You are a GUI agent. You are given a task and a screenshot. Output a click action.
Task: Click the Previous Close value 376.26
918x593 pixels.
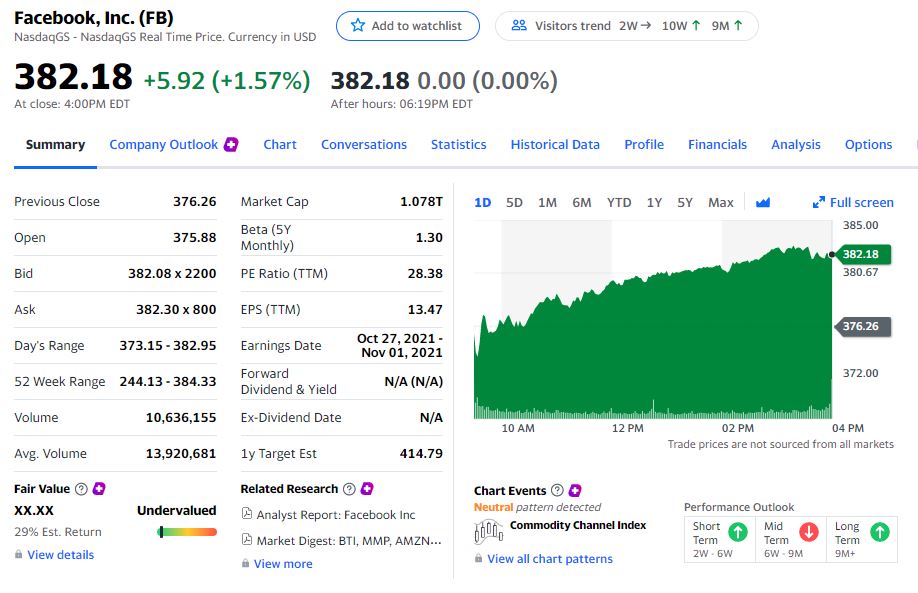tap(194, 201)
